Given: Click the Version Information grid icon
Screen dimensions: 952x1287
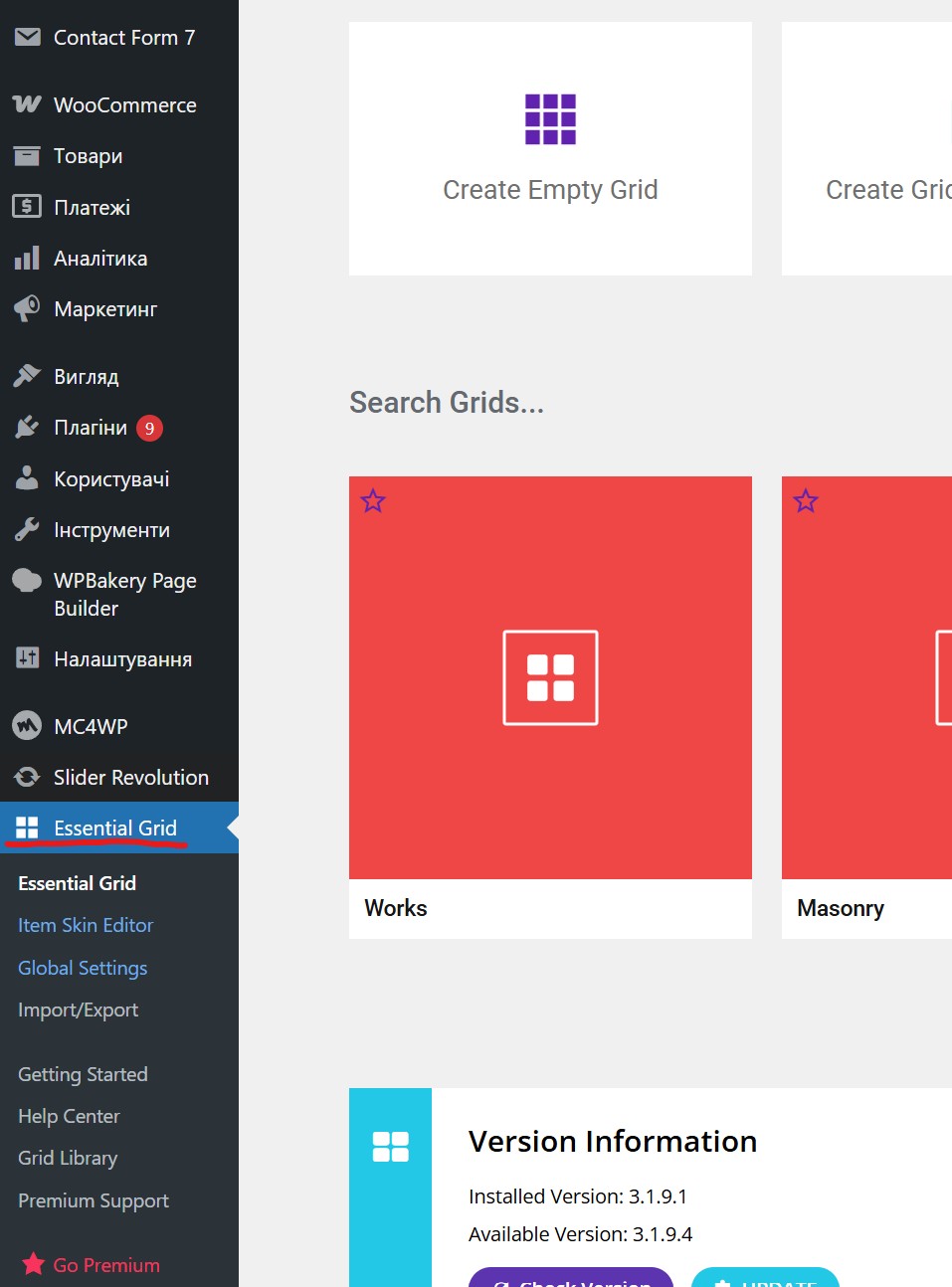Looking at the screenshot, I should click(x=390, y=1147).
